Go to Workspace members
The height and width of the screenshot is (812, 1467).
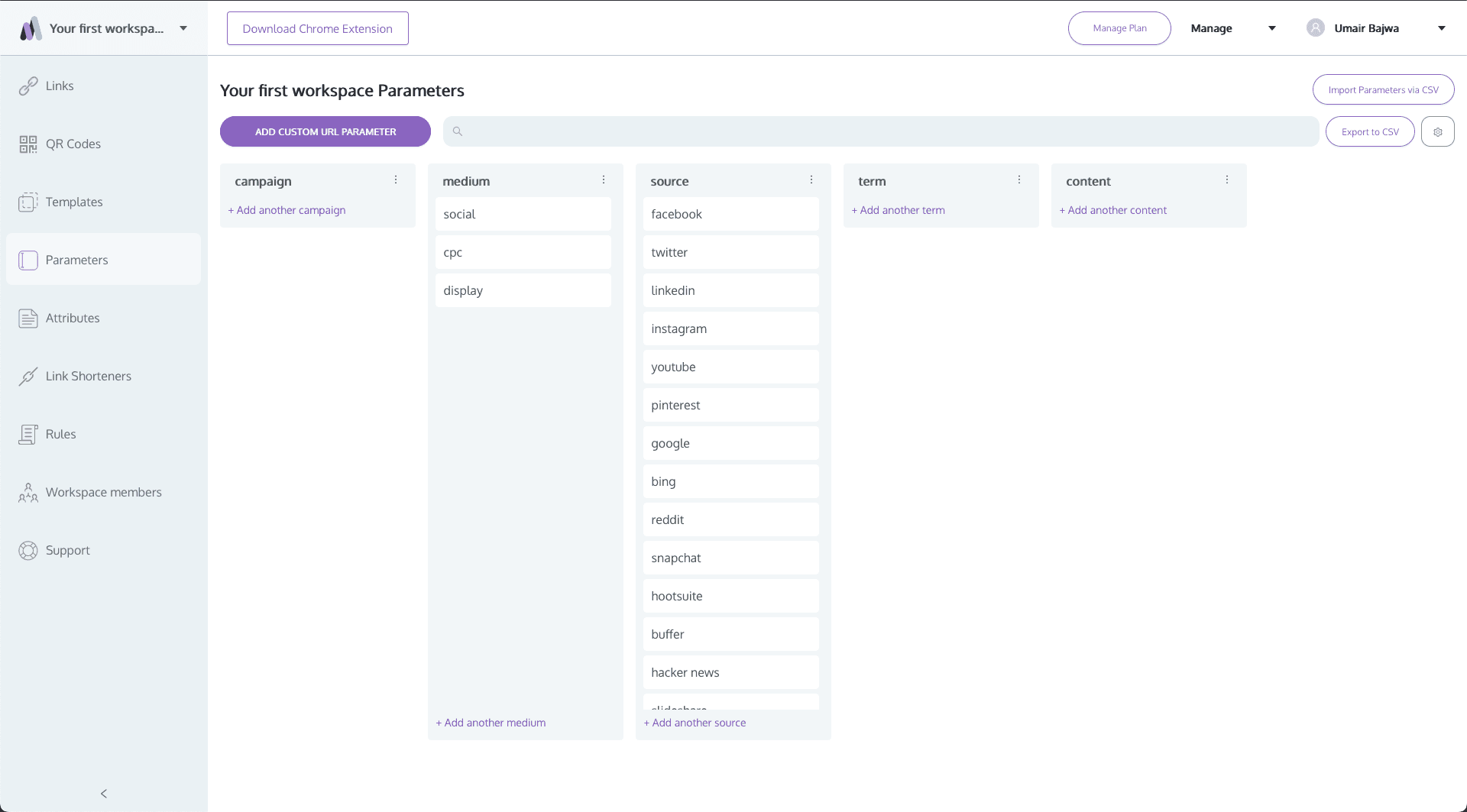point(103,492)
